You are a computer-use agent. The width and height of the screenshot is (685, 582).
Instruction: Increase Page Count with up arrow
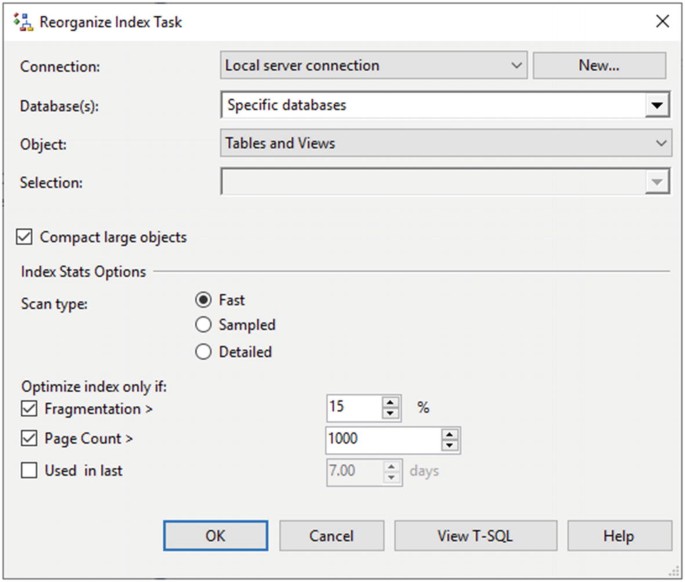450,434
